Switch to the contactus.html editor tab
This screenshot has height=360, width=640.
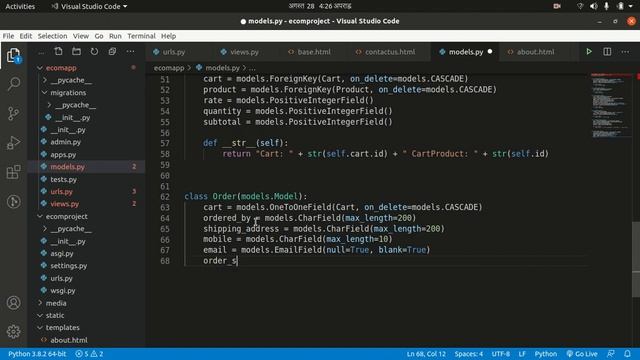tap(390, 52)
